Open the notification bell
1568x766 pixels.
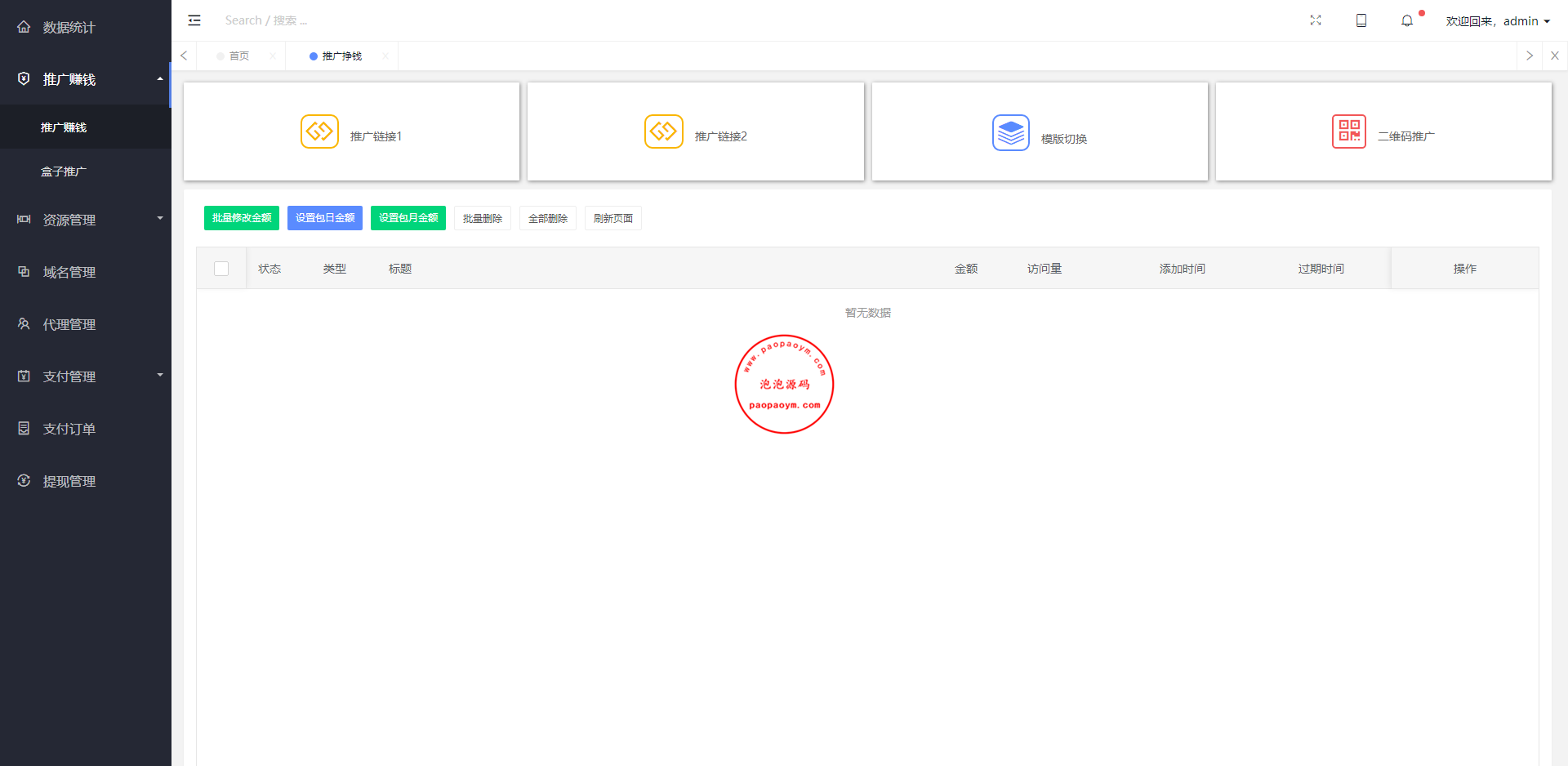coord(1406,21)
